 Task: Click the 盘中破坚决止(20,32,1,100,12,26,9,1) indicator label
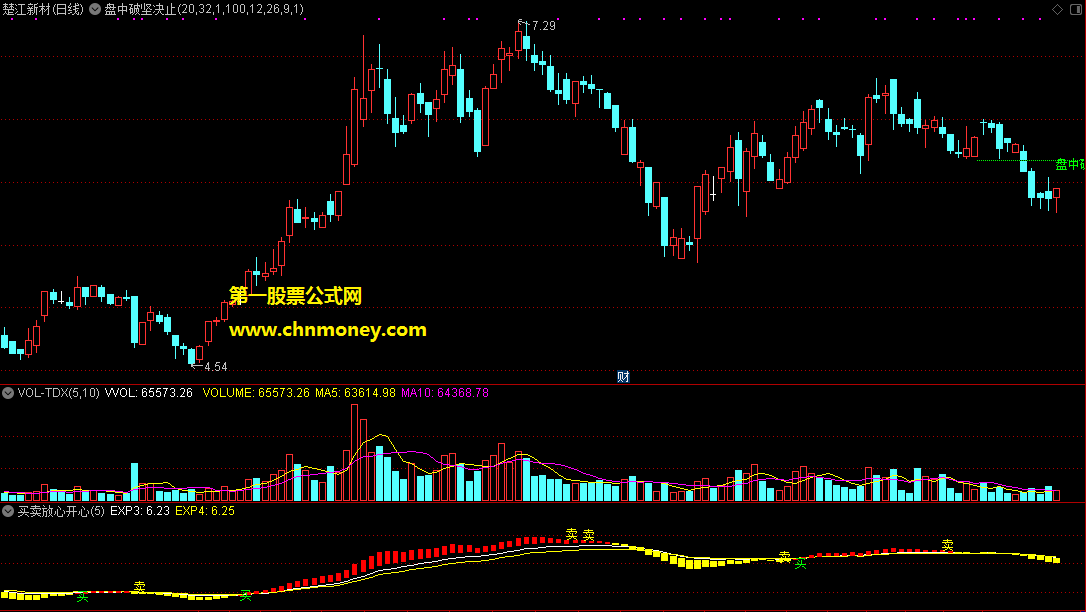pyautogui.click(x=204, y=9)
